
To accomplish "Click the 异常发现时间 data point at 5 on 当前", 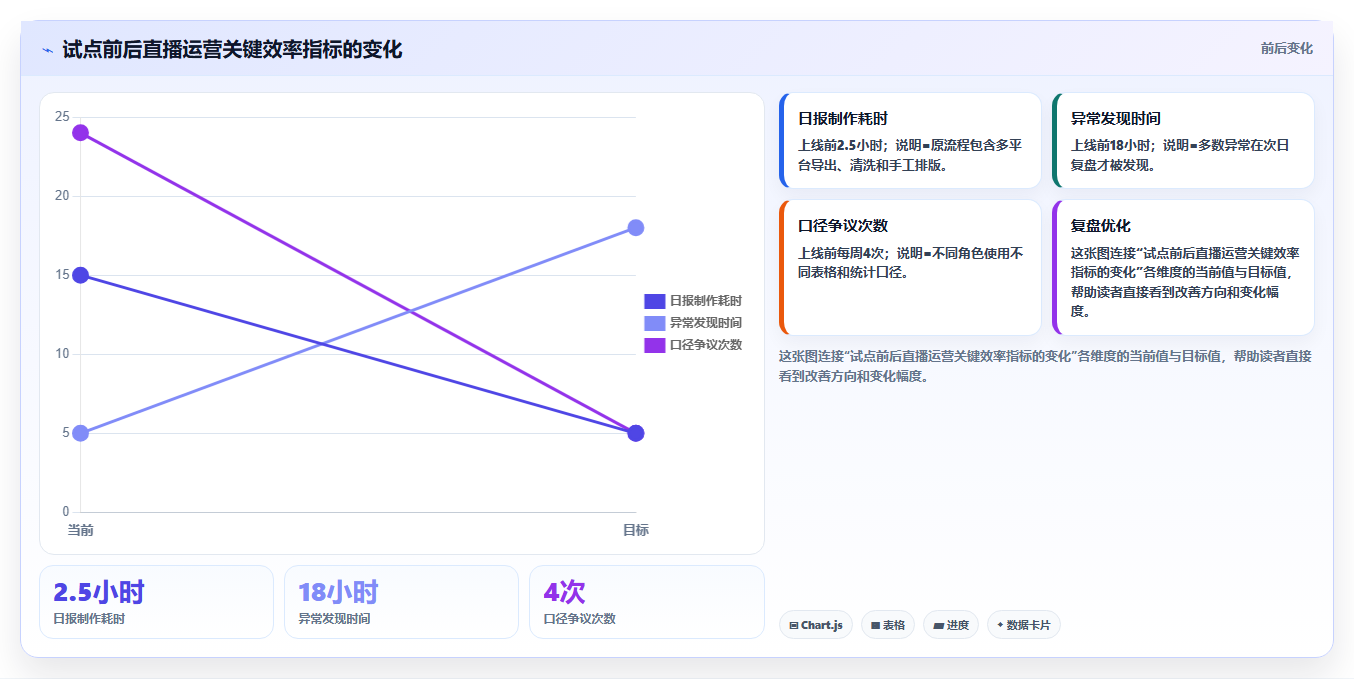I will tap(81, 433).
